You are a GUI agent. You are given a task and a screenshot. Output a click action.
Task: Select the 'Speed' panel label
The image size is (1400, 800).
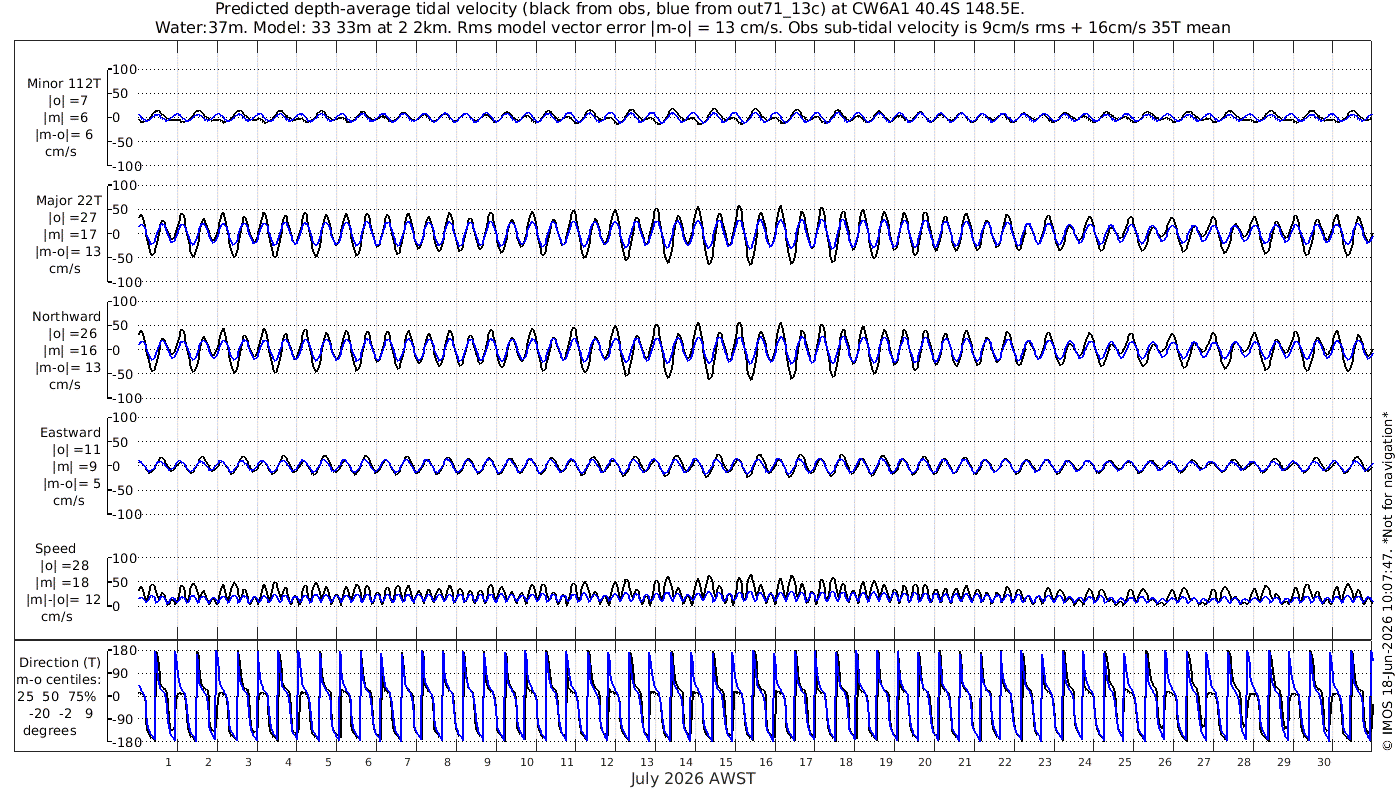coord(55,549)
